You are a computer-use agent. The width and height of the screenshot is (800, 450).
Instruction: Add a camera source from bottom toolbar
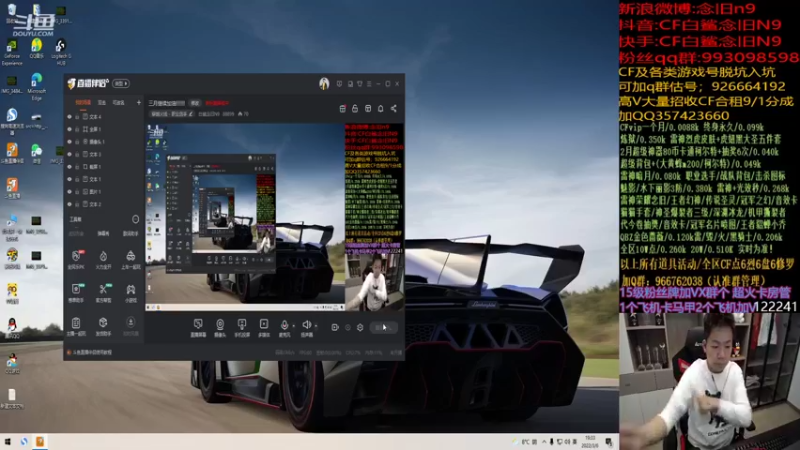[220, 328]
